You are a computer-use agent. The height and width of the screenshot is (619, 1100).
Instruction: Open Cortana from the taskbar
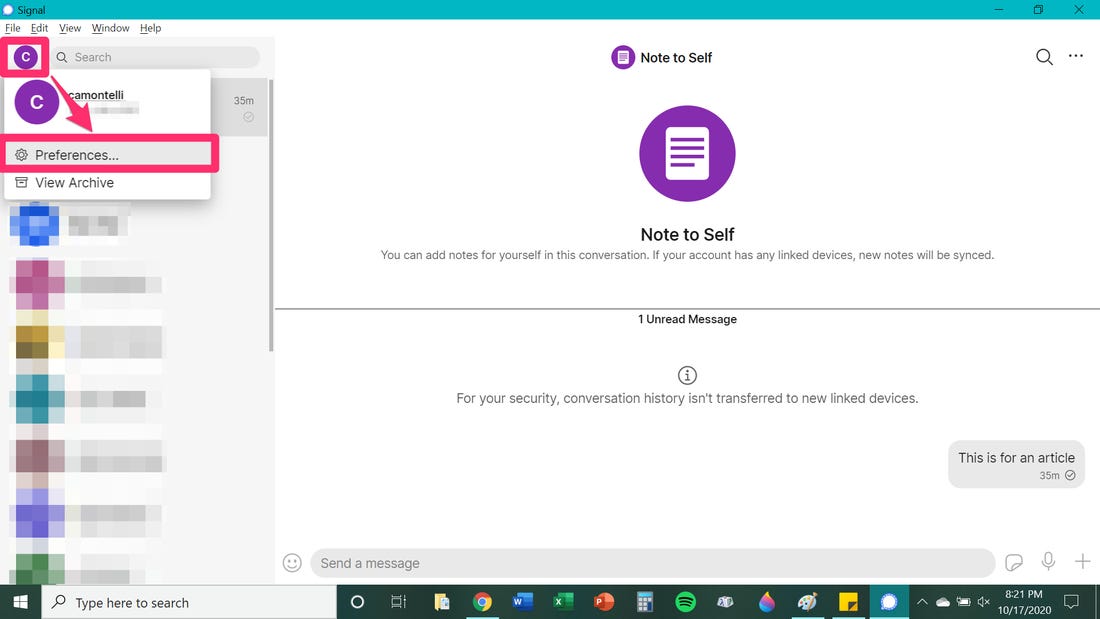click(x=357, y=602)
